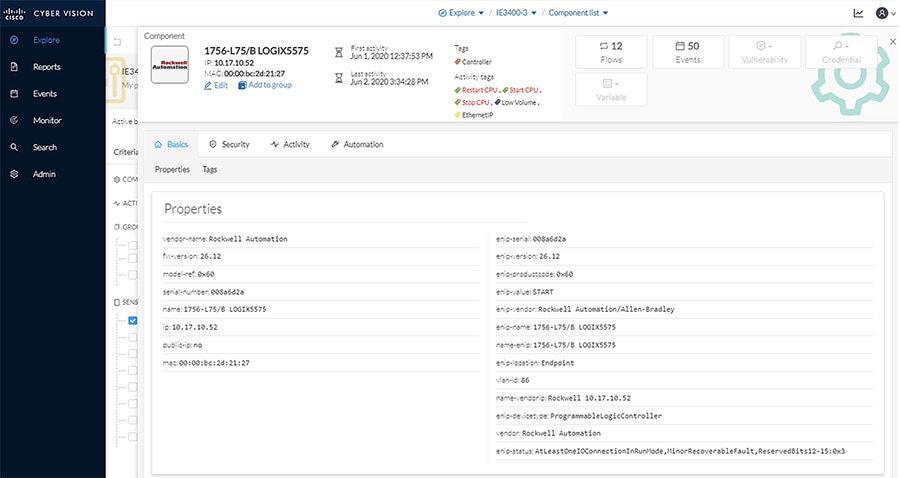
Task: Close the component detail panel
Action: click(x=893, y=42)
